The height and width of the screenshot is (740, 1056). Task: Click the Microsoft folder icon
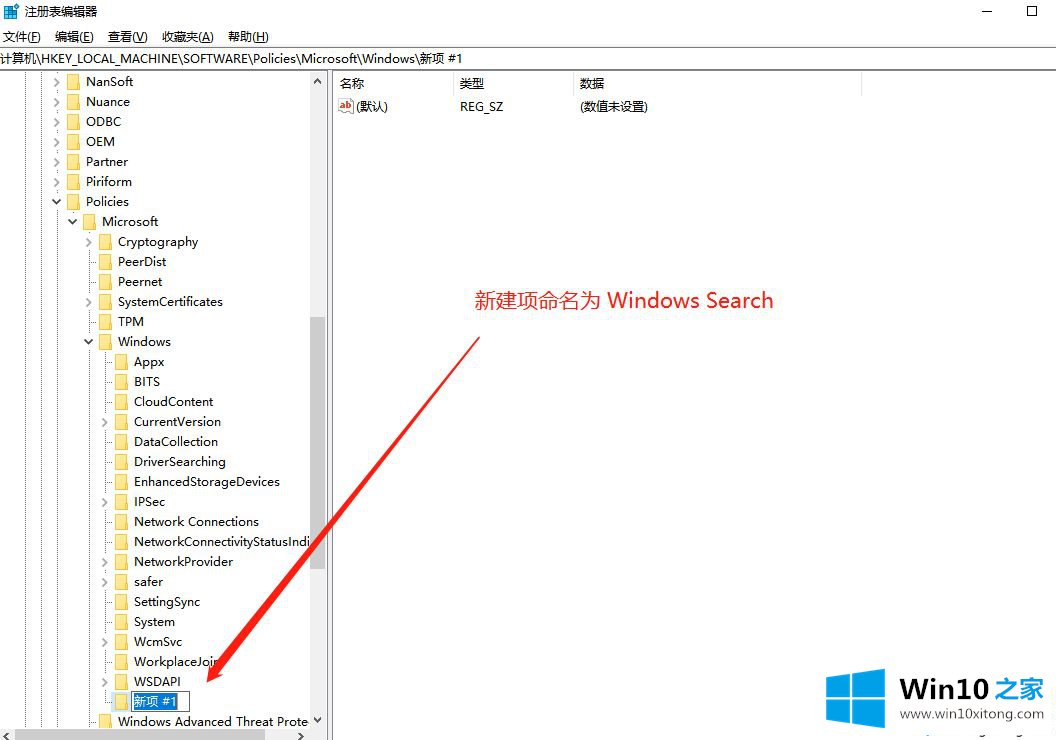pos(90,222)
